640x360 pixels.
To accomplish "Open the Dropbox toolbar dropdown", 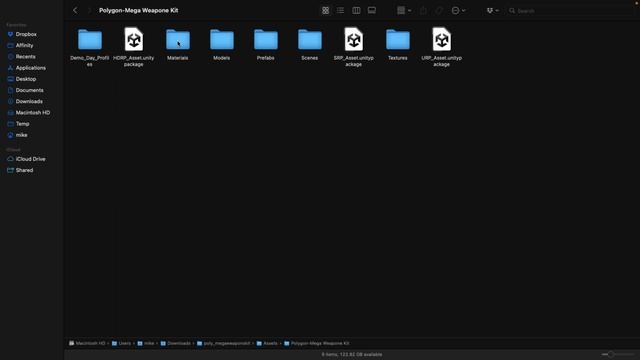I will [492, 11].
